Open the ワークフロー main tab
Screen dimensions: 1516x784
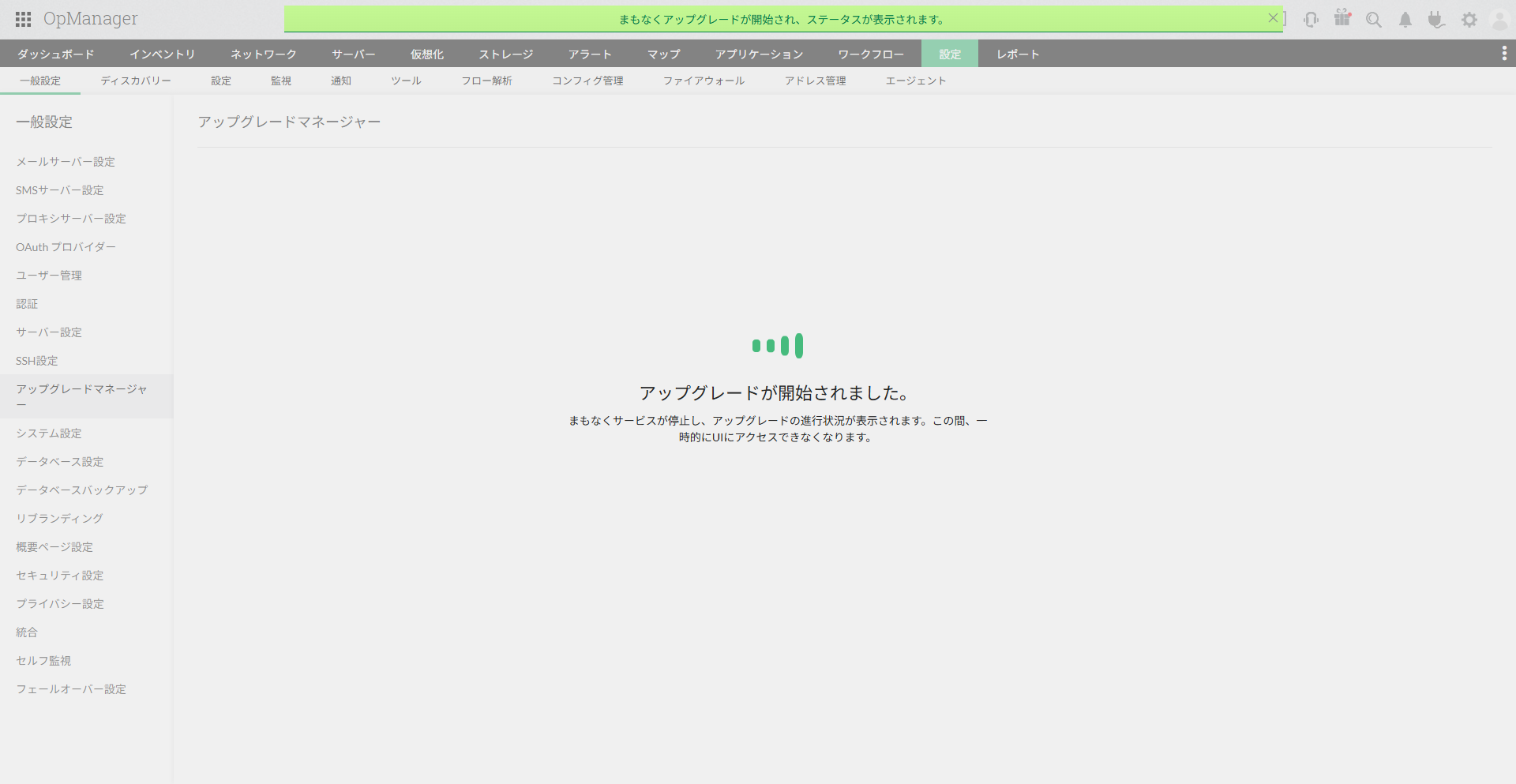(x=871, y=54)
